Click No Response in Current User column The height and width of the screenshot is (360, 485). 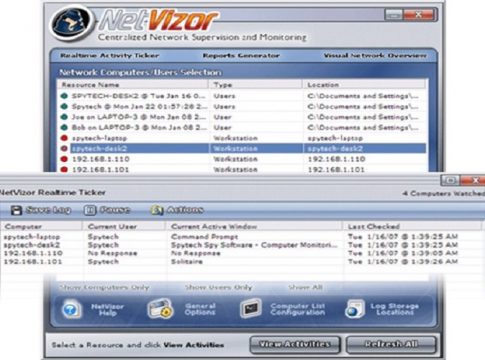pos(112,253)
